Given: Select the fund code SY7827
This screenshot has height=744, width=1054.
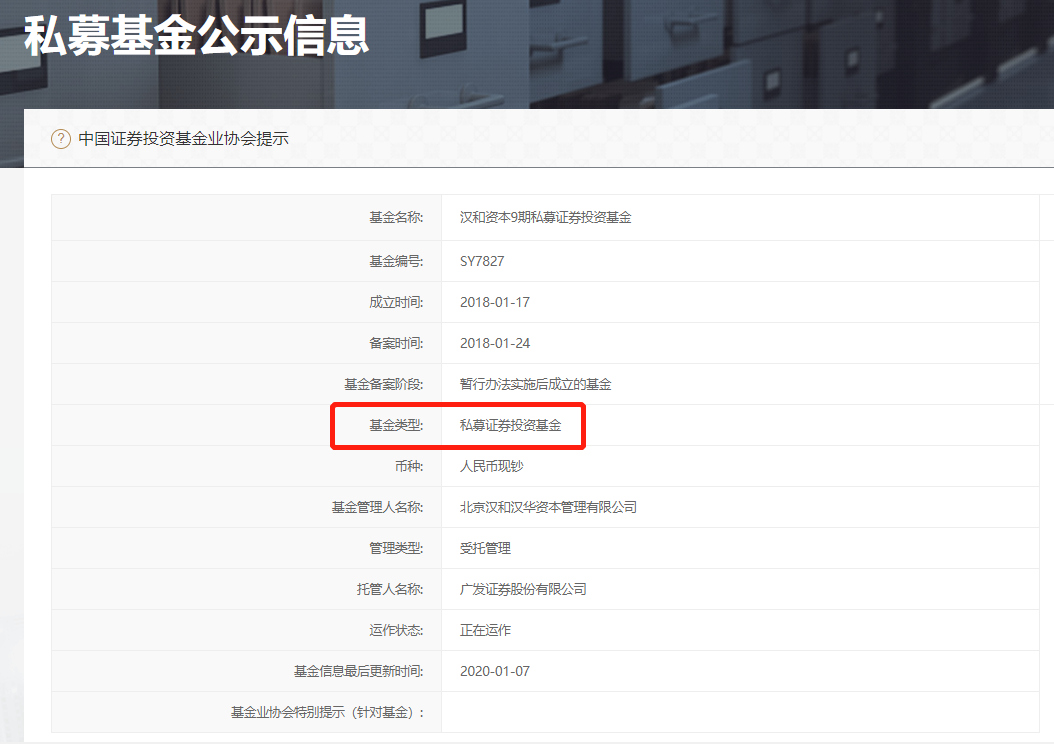Looking at the screenshot, I should [x=481, y=261].
